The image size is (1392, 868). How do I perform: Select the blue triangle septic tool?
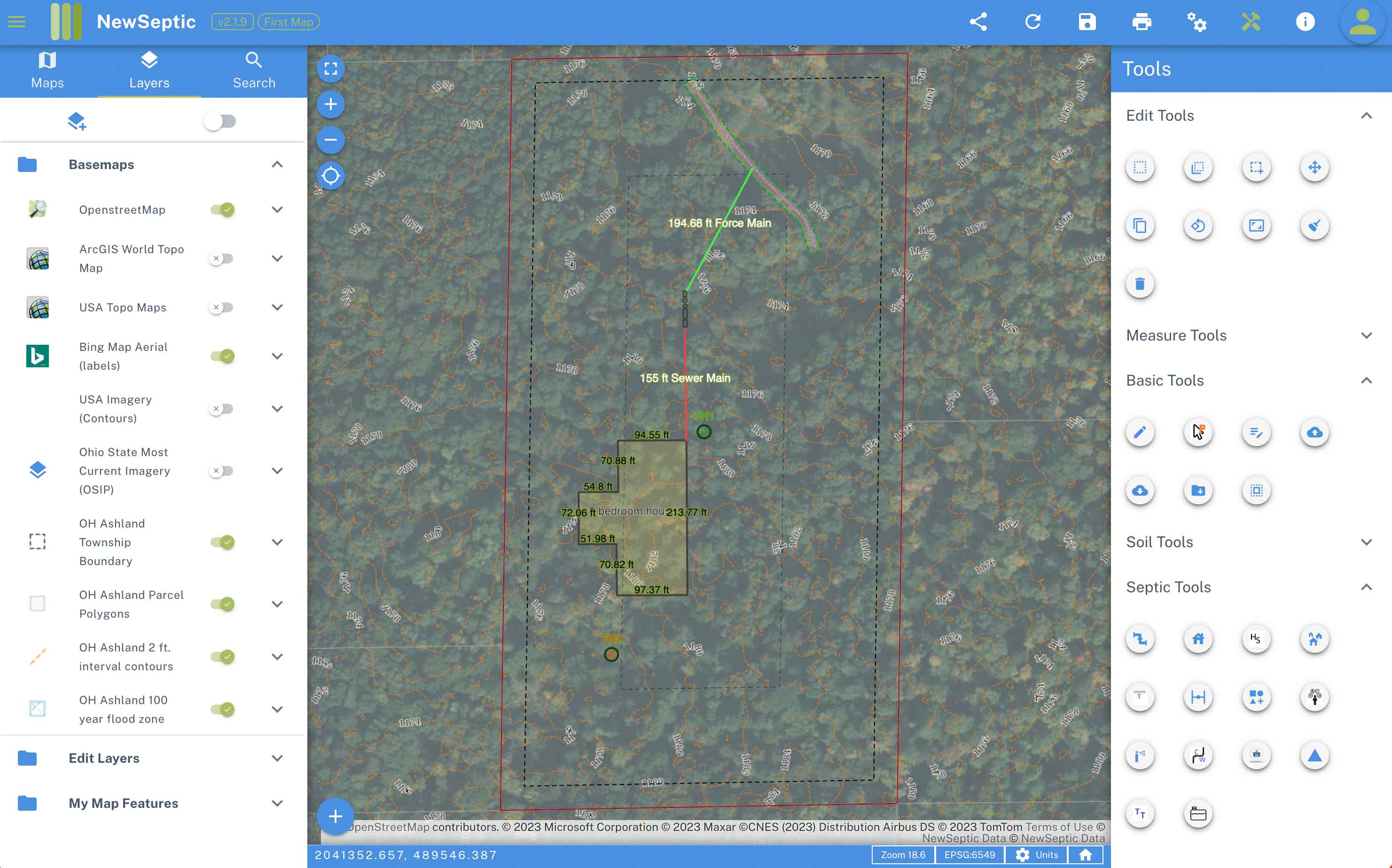1314,755
